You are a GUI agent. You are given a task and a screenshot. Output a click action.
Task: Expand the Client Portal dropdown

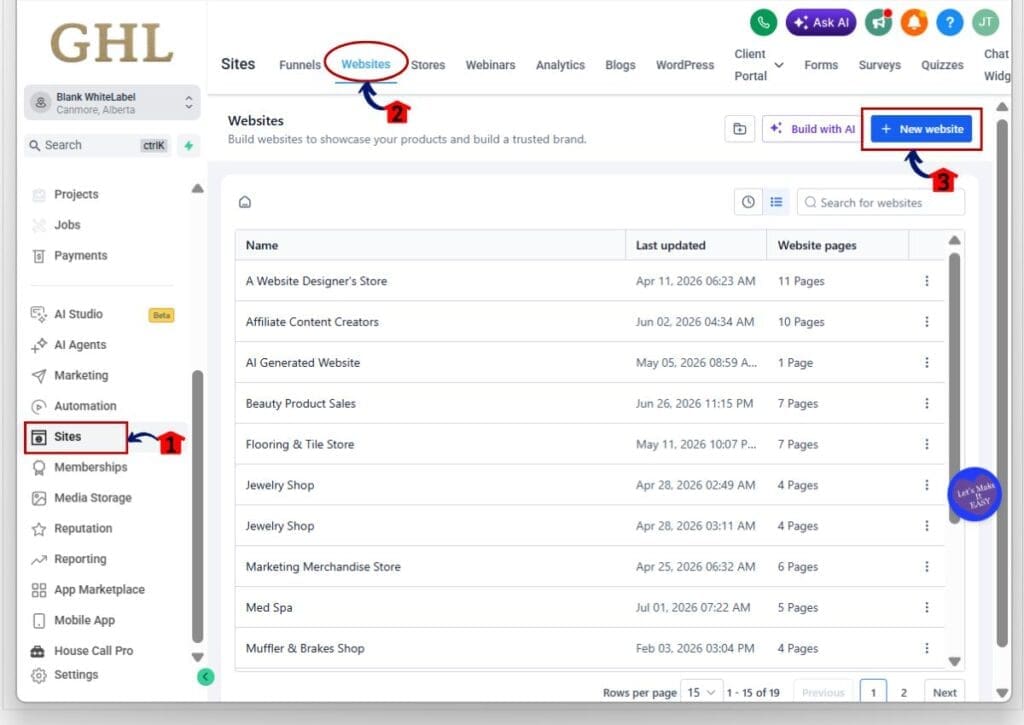[759, 65]
